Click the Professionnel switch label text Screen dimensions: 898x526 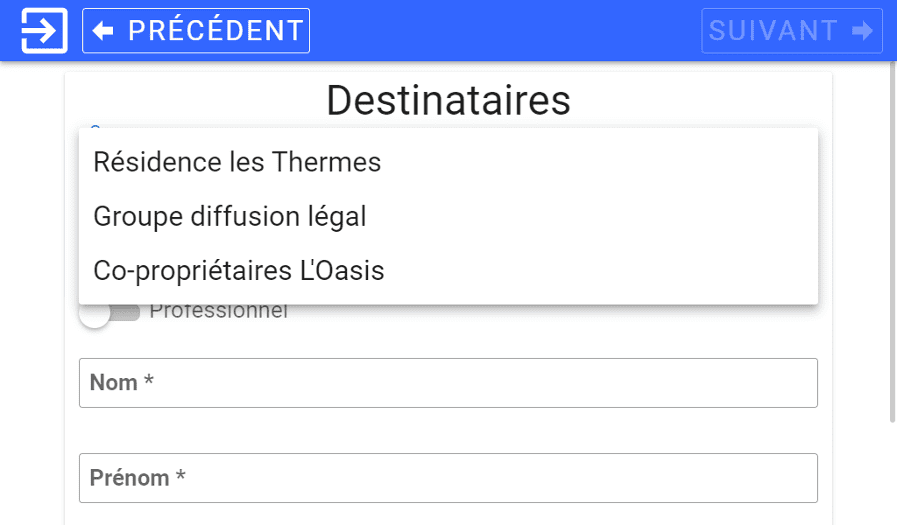coord(218,311)
